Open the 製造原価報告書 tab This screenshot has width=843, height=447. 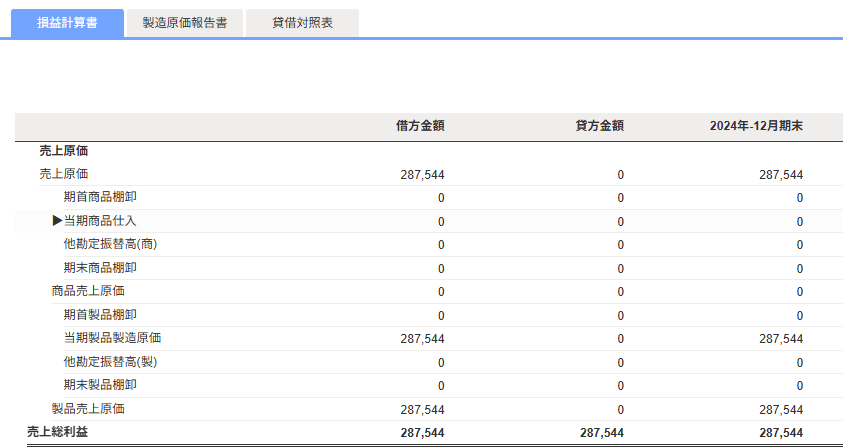tap(184, 23)
